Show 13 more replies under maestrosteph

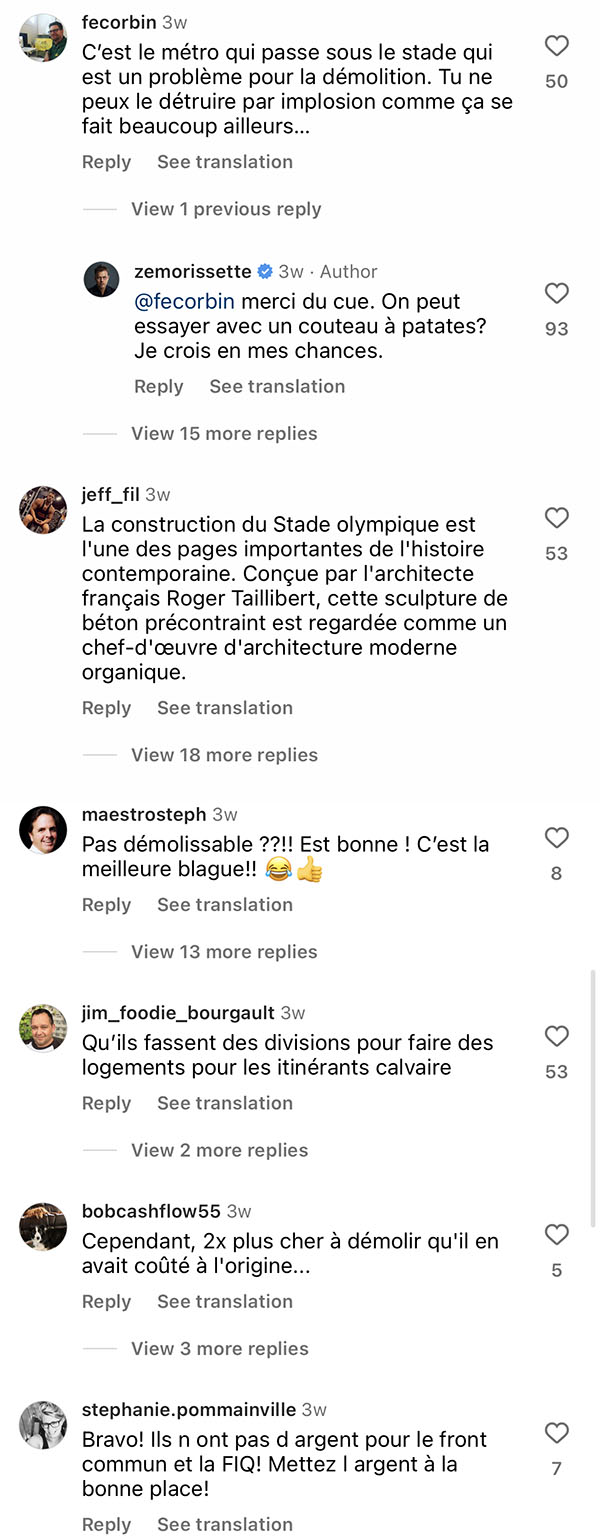[224, 952]
